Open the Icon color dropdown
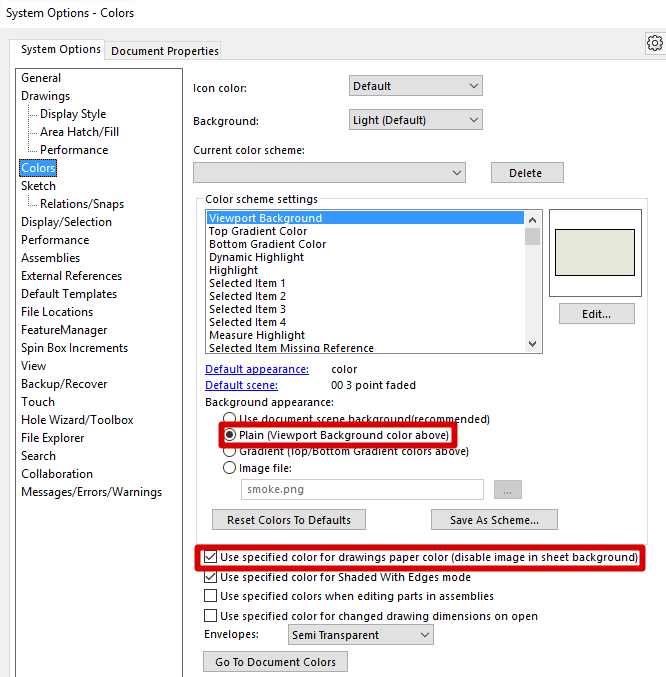666x677 pixels. click(x=415, y=86)
